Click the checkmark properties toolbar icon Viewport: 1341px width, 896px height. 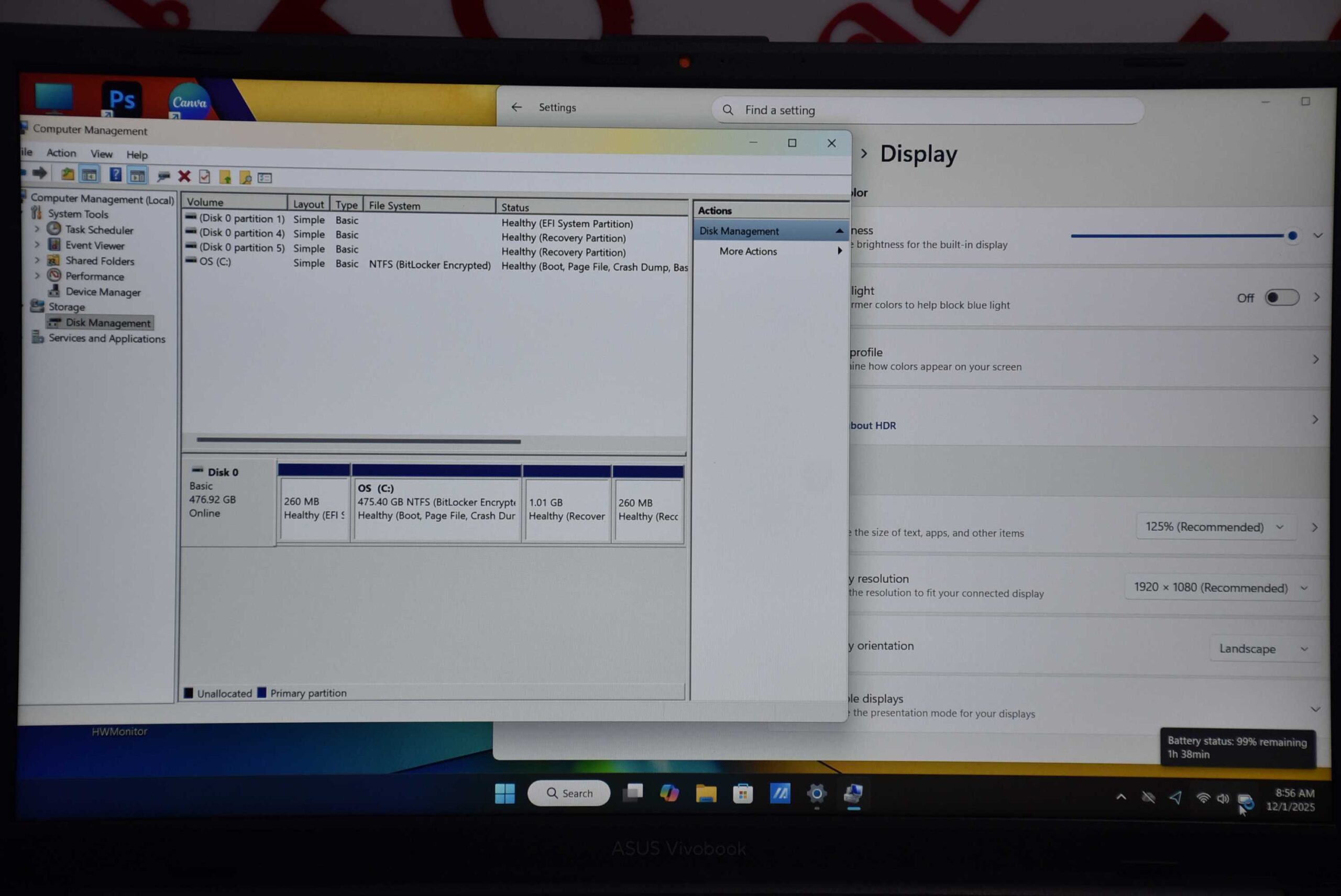(205, 177)
